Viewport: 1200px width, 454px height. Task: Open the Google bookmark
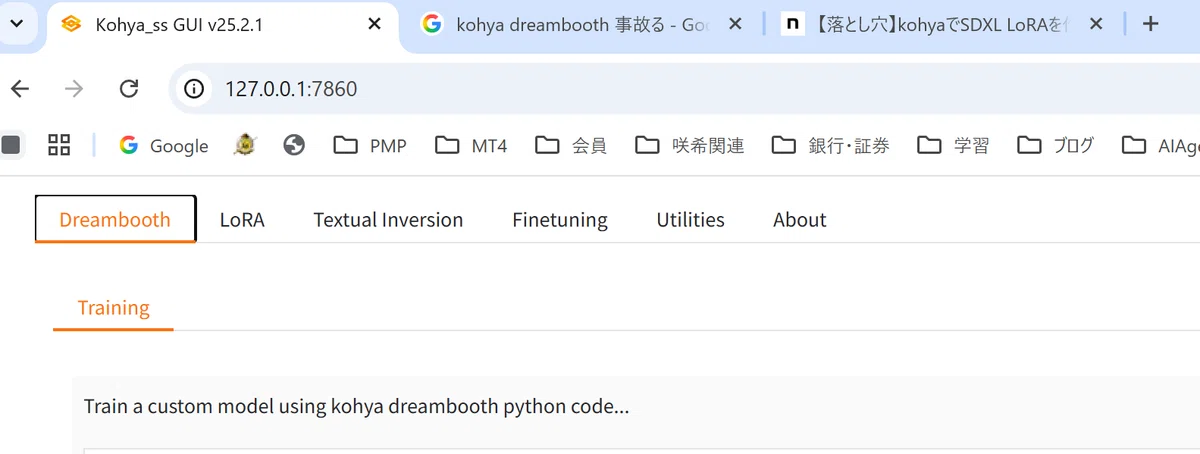164,146
